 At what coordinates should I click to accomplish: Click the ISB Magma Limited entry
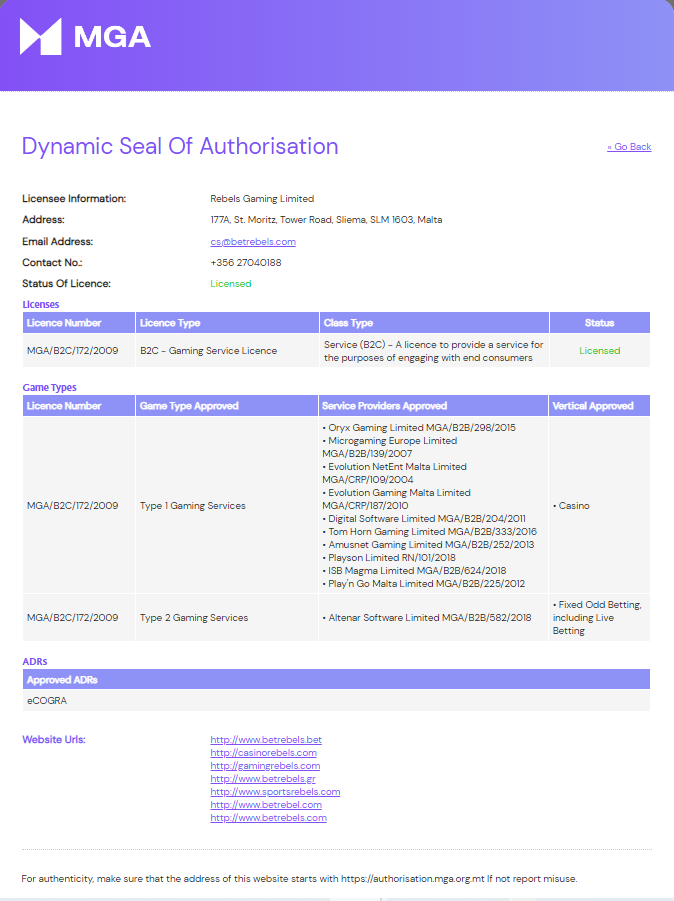click(414, 571)
